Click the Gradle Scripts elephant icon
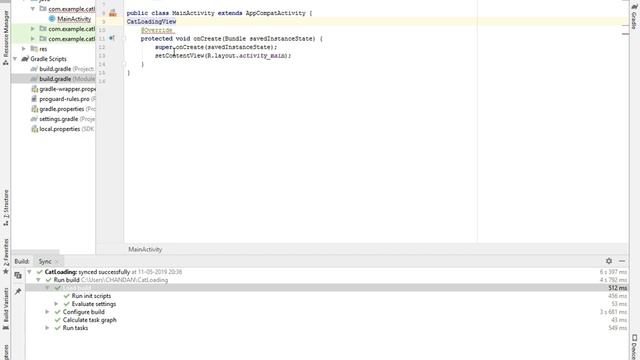This screenshot has height=360, width=640. (x=25, y=59)
